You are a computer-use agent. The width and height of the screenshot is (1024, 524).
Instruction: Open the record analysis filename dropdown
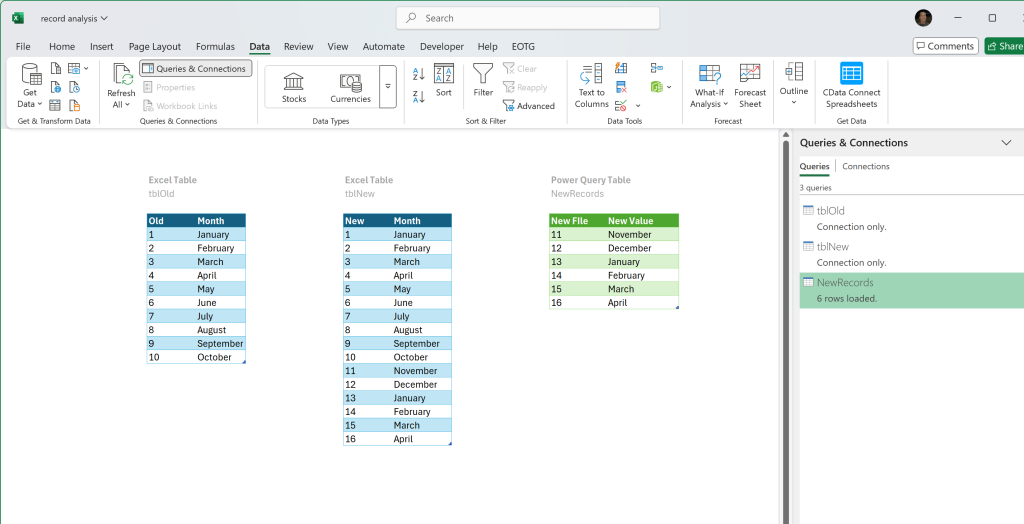pos(74,18)
